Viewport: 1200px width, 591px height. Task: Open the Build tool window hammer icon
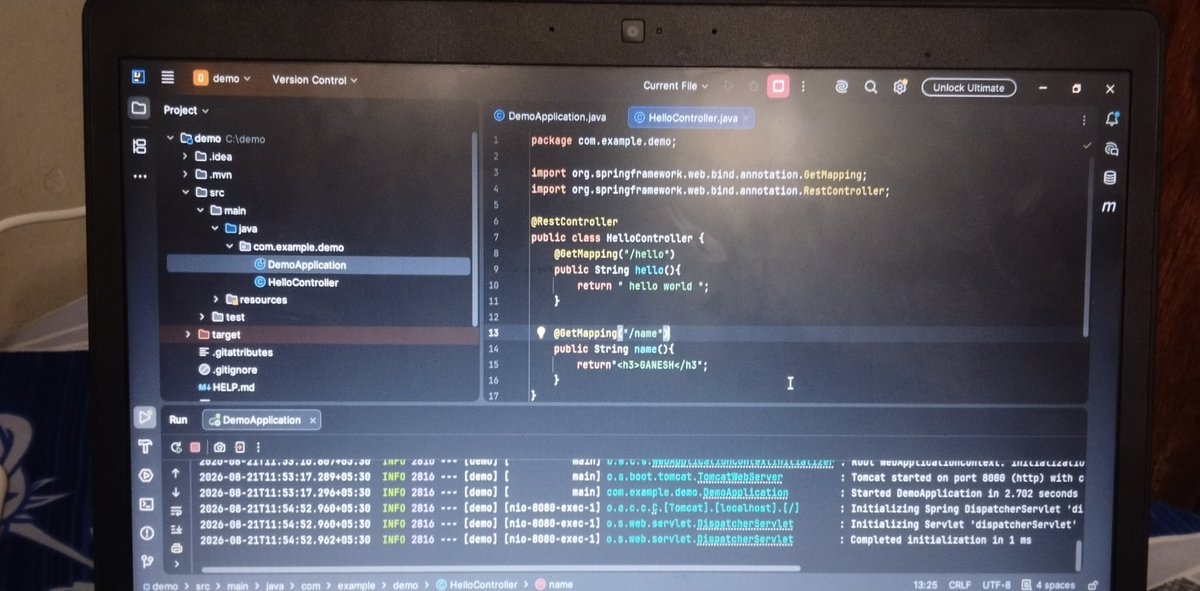144,446
